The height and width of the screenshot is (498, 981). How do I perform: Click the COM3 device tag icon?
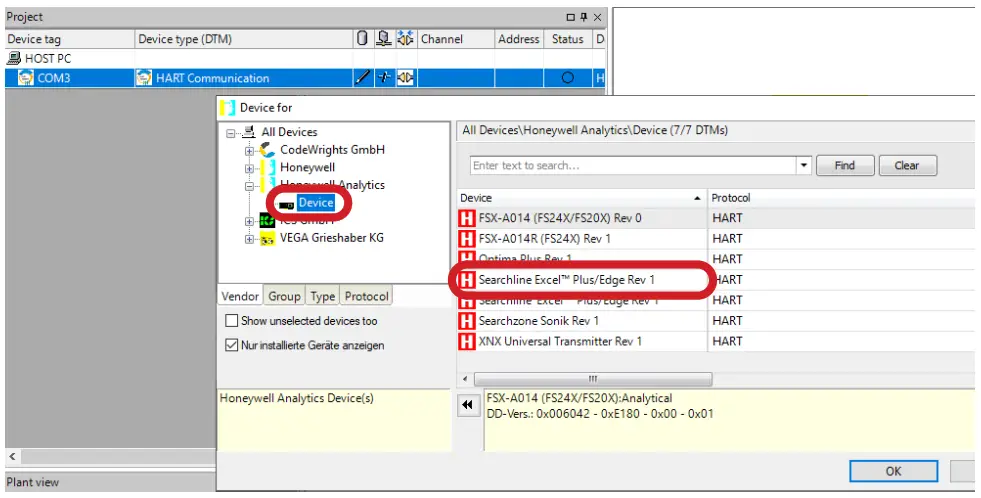coord(26,78)
